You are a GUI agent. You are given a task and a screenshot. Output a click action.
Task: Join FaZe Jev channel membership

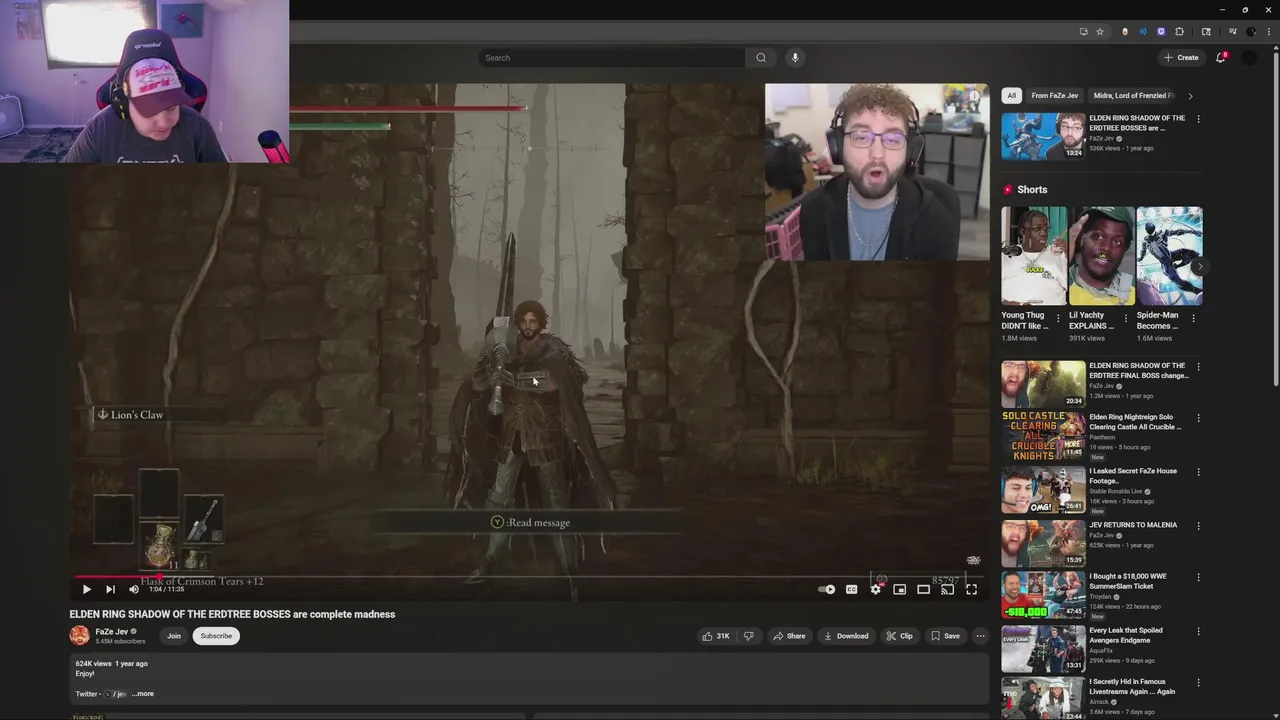(174, 636)
